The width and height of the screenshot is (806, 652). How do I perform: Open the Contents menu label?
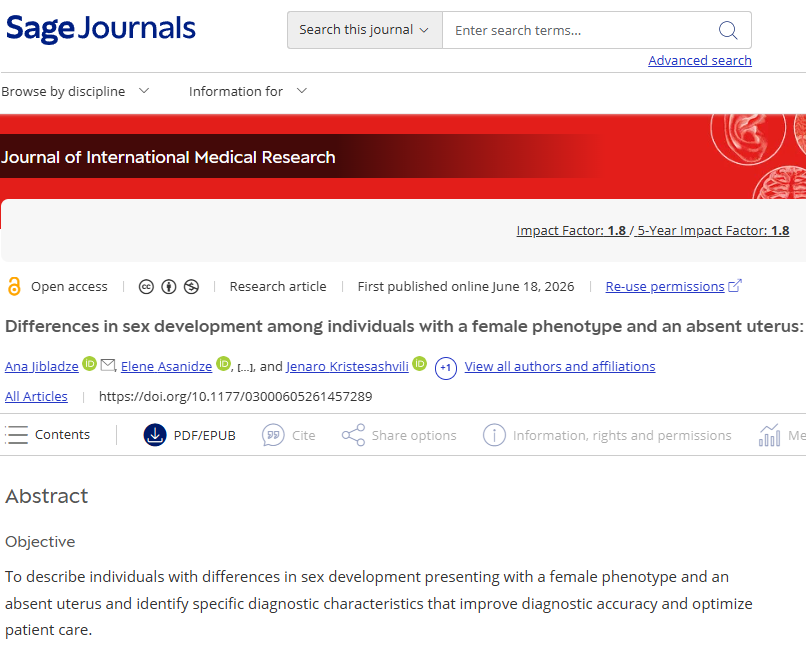pyautogui.click(x=62, y=435)
